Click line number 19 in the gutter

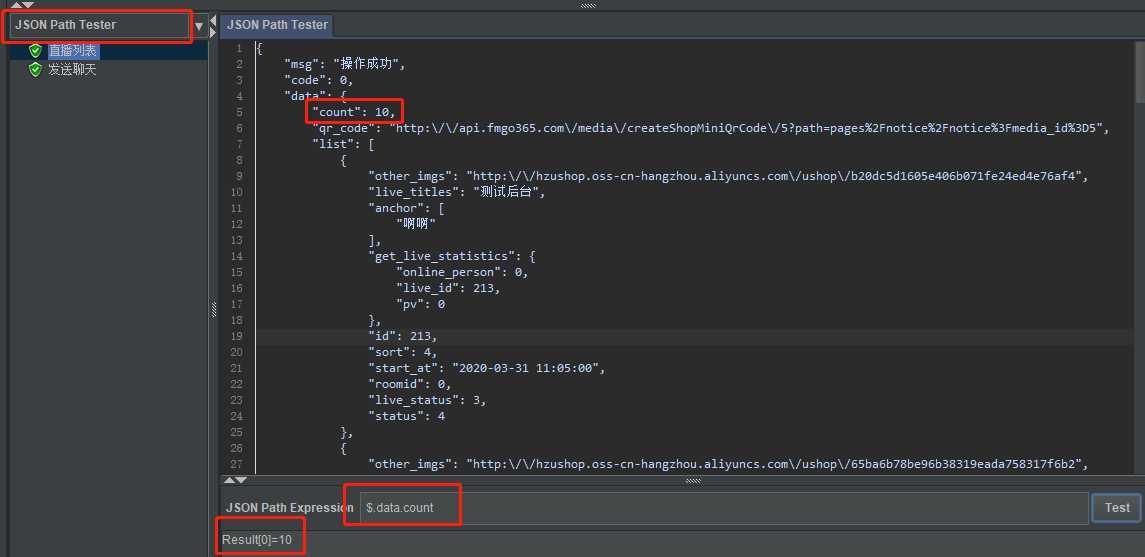tap(236, 336)
